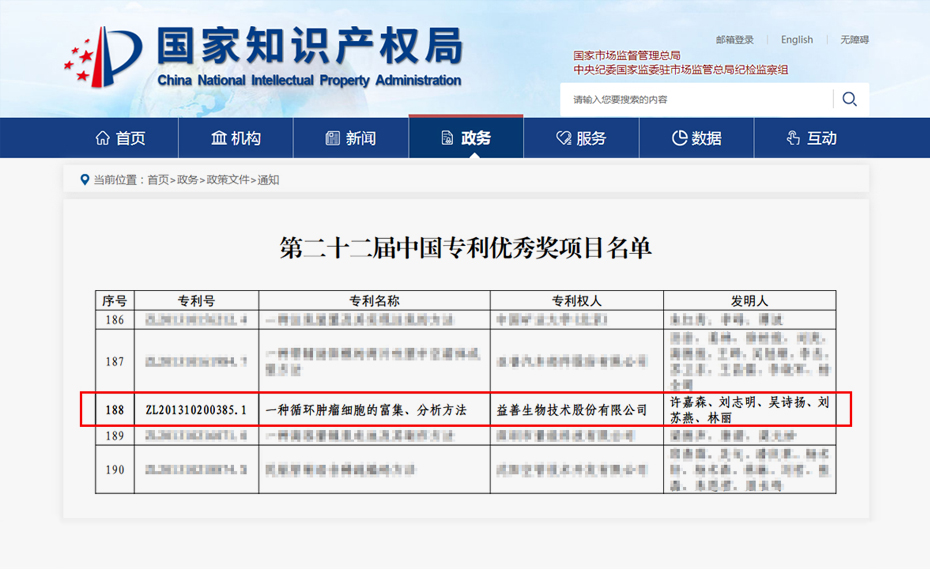Click breadcrumb link 首页
The height and width of the screenshot is (569, 930).
158,180
